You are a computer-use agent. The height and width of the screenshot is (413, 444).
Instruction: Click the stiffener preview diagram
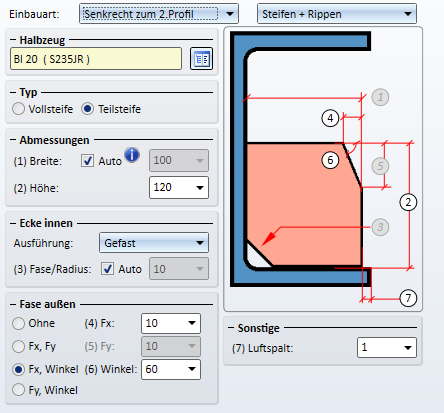tap(323, 169)
